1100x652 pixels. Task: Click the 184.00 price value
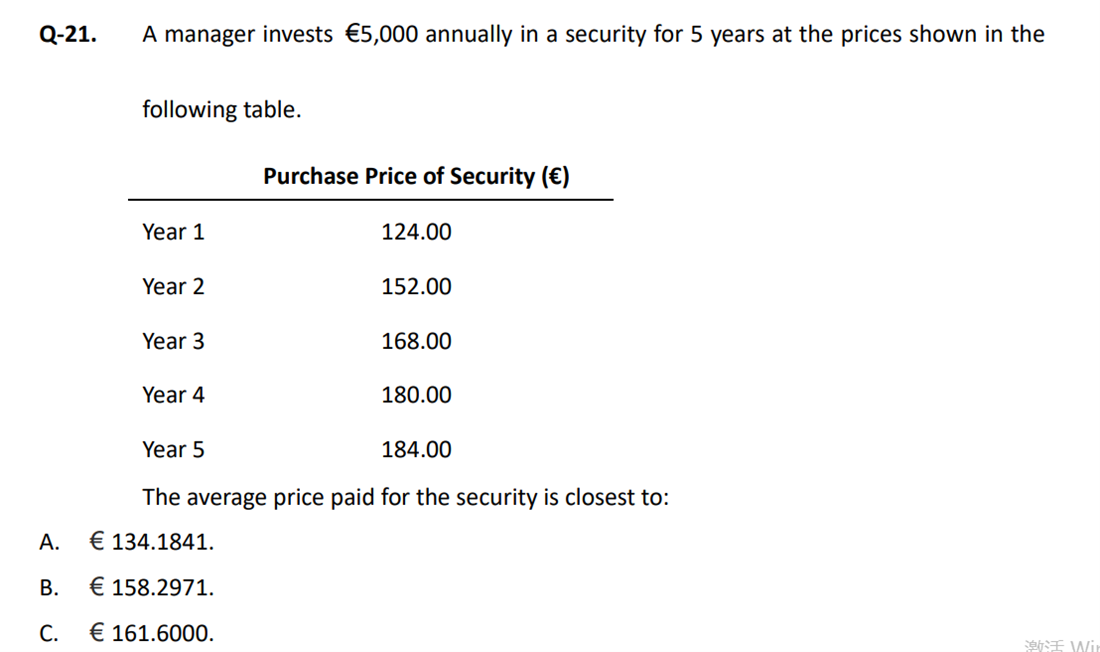[x=416, y=449]
